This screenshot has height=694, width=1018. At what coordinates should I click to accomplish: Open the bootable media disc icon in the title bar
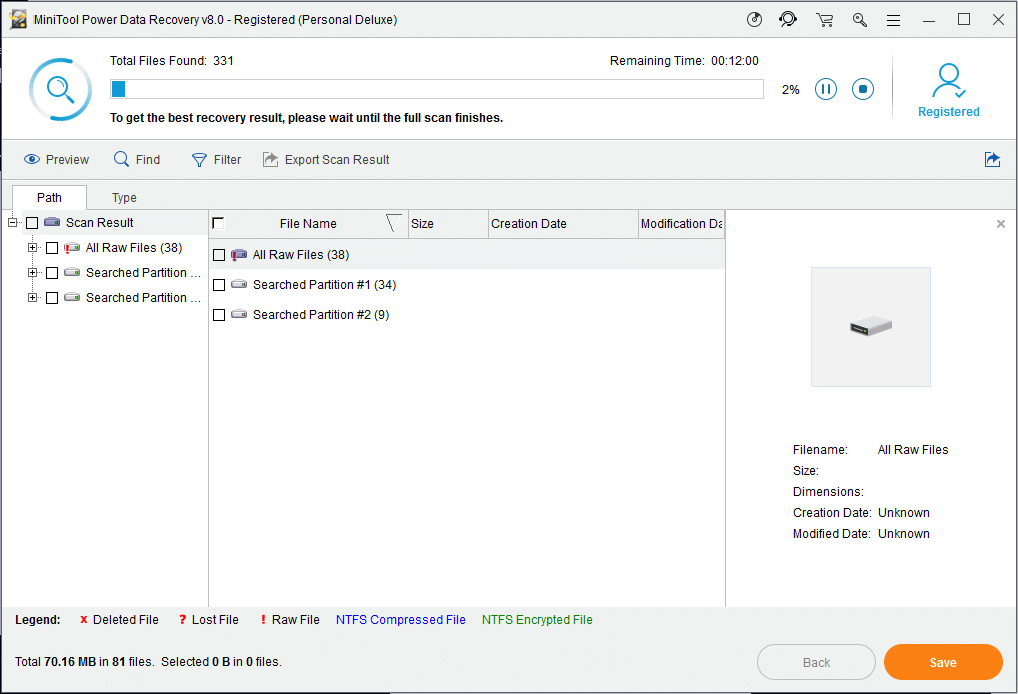pos(754,19)
